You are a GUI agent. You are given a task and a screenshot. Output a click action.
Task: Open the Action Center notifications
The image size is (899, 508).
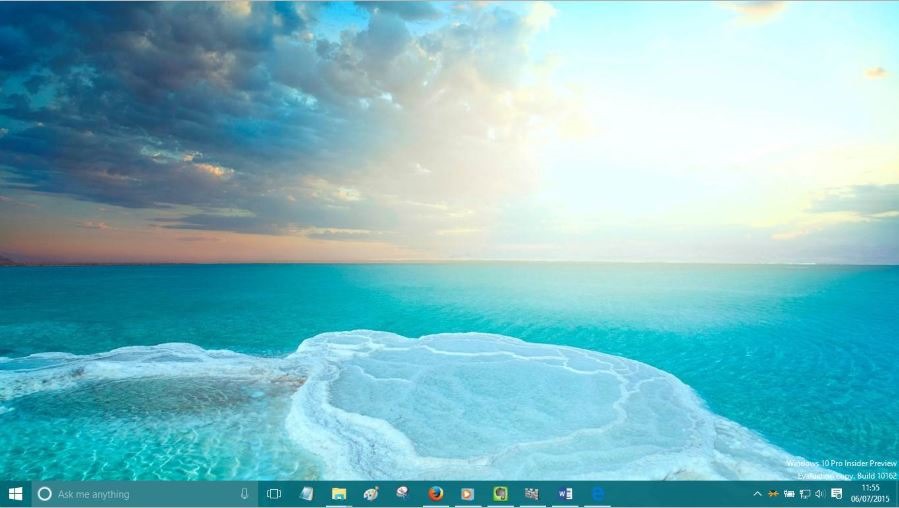tap(836, 494)
